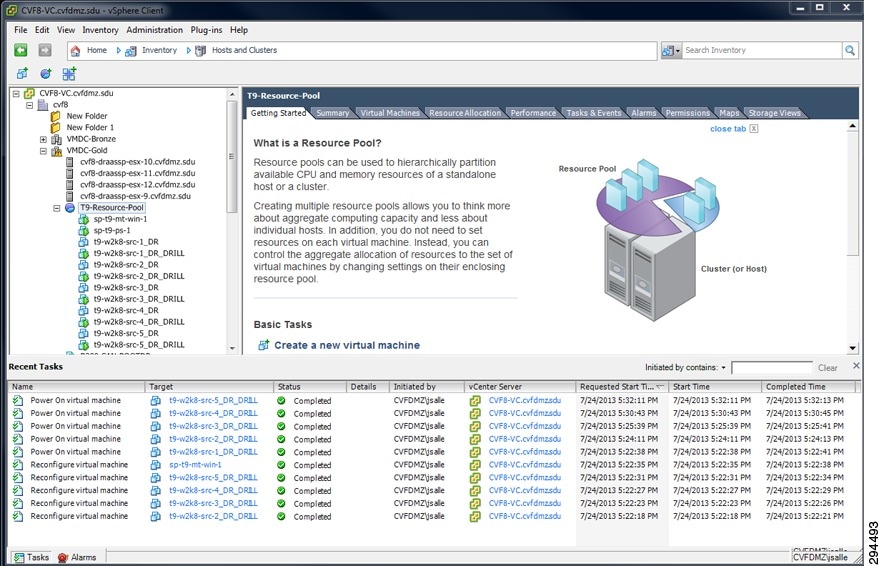Click the New Folder folder icon
Screen dimensions: 879x566
pyautogui.click(x=56, y=116)
